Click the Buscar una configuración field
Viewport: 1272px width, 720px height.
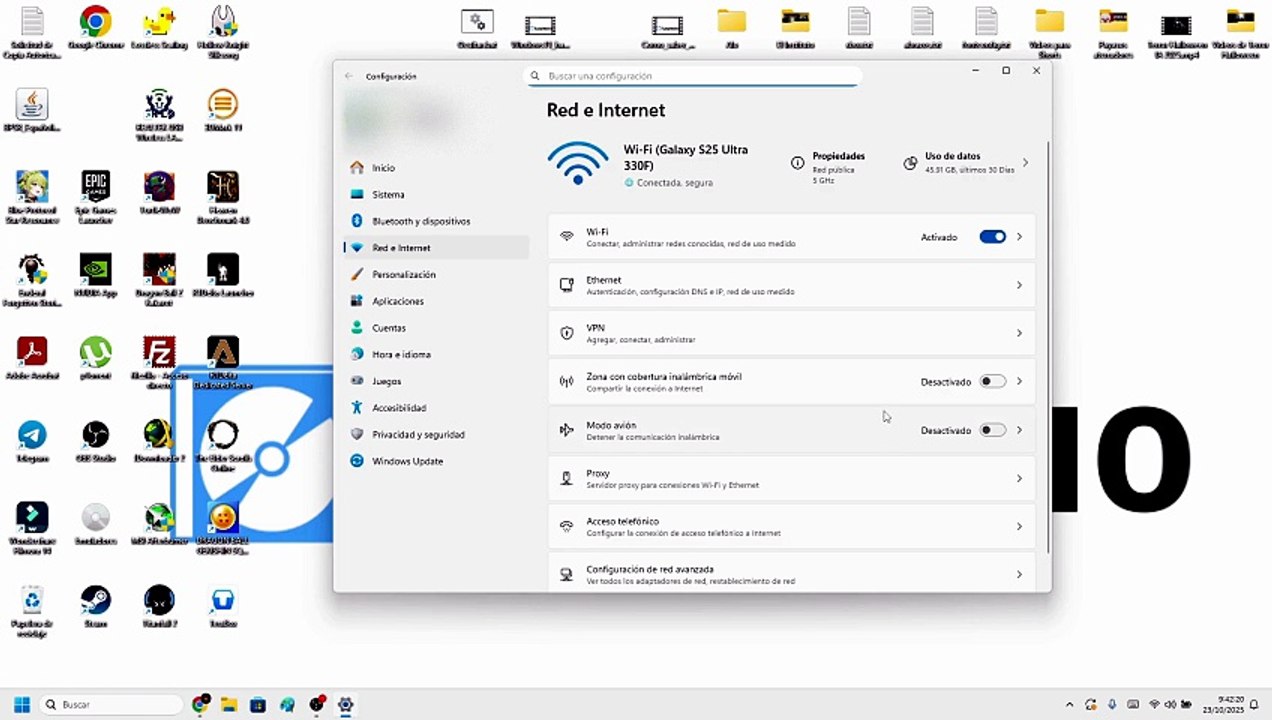pos(692,76)
